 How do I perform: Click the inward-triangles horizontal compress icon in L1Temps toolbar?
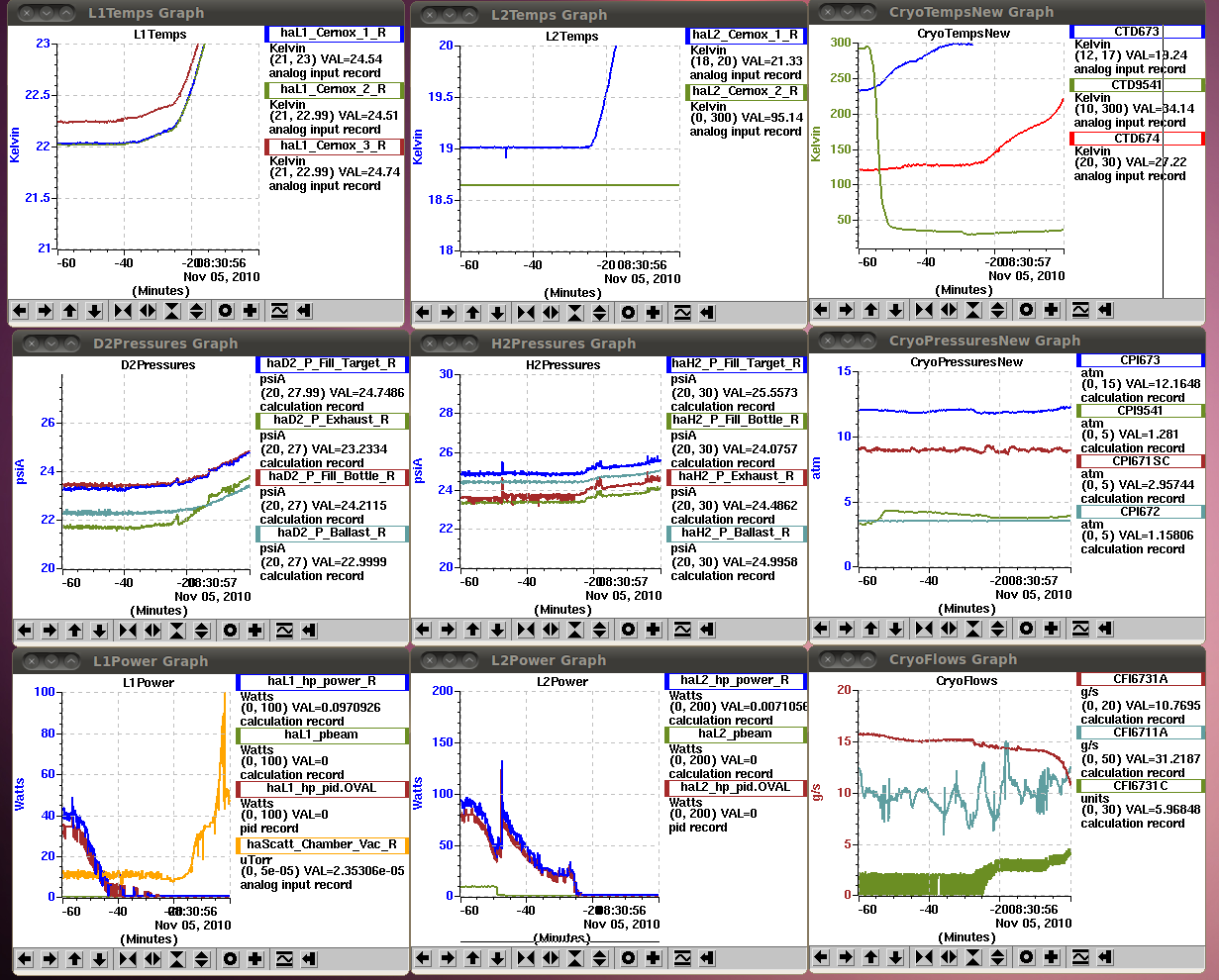coord(123,311)
